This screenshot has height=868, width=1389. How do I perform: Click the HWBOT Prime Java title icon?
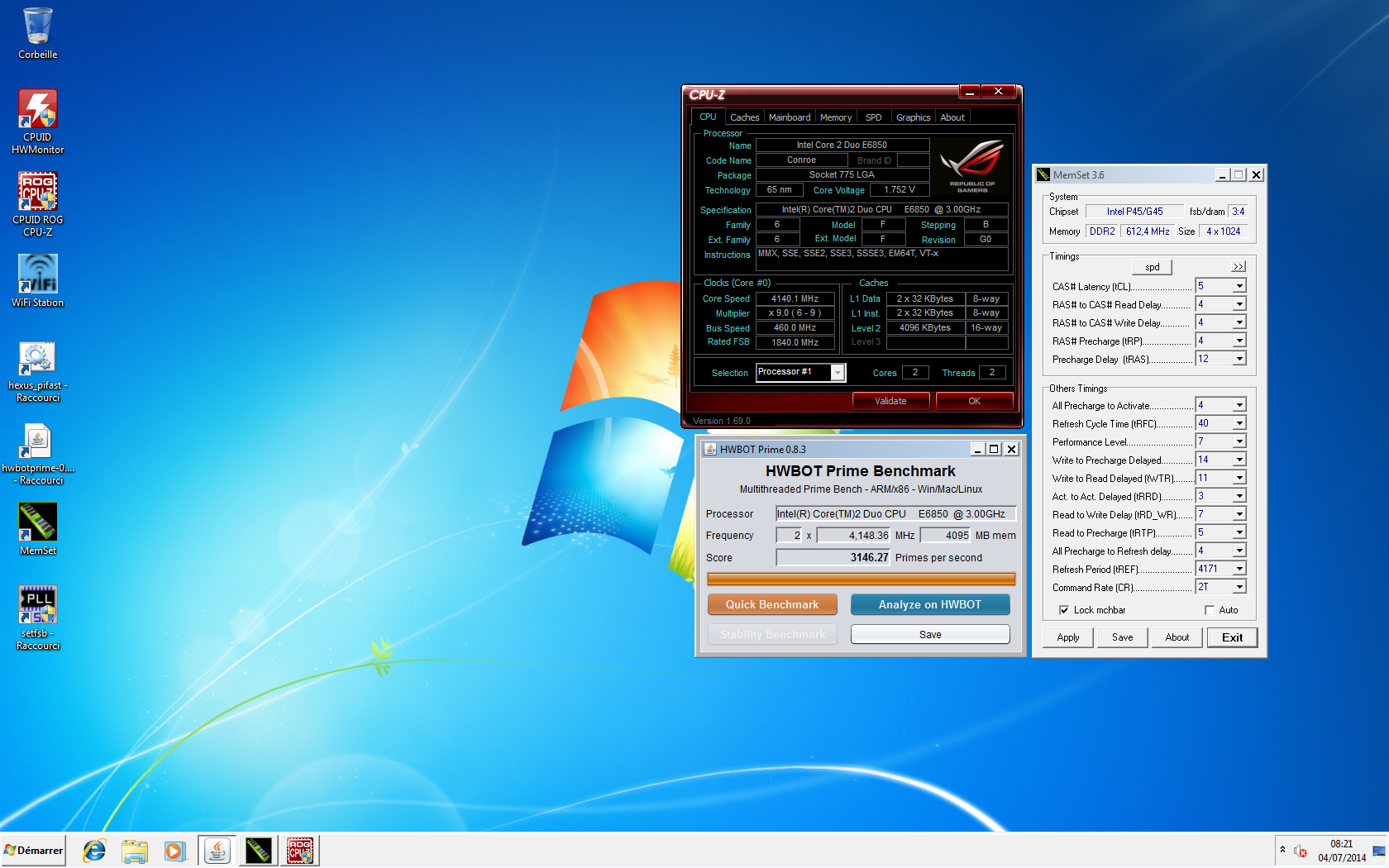[x=709, y=449]
